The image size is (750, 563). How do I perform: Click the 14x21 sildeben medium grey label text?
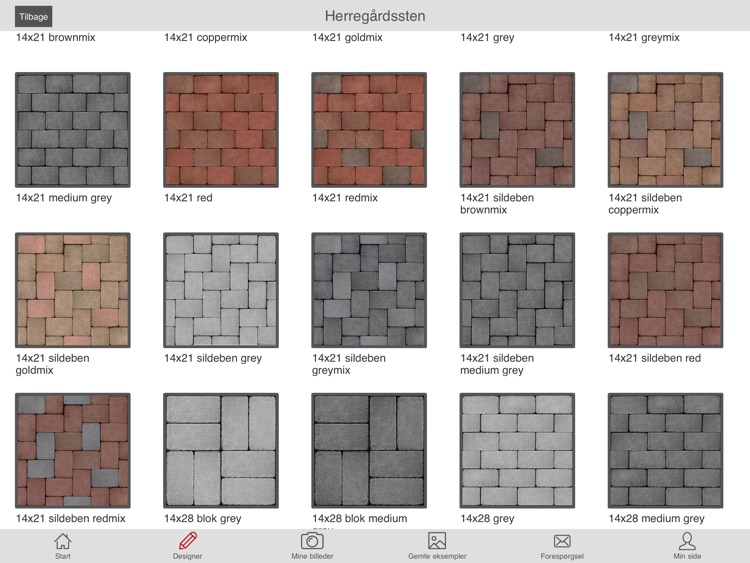click(x=497, y=364)
